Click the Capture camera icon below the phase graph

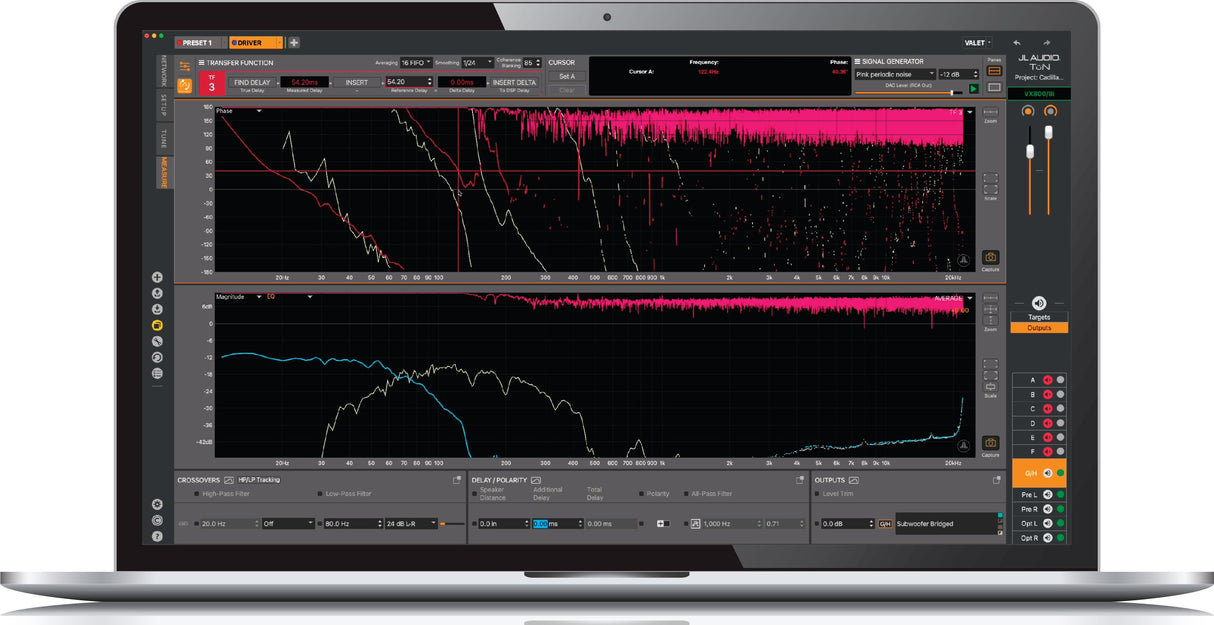coord(989,256)
